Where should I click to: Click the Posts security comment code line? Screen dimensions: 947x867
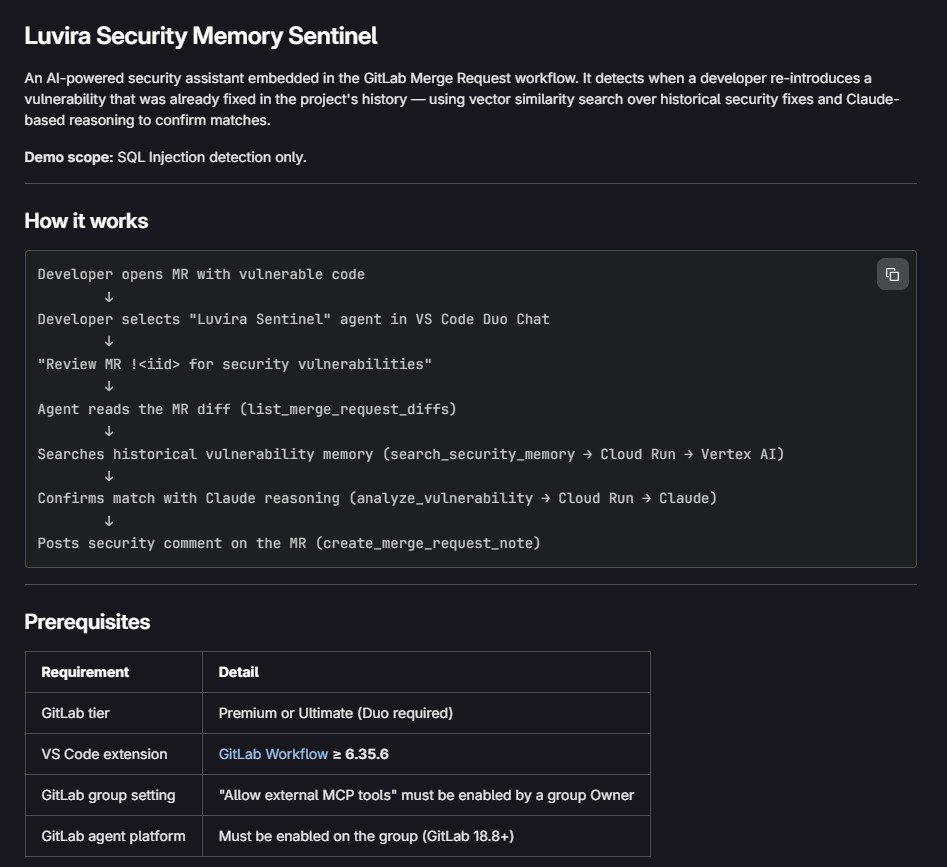(289, 543)
